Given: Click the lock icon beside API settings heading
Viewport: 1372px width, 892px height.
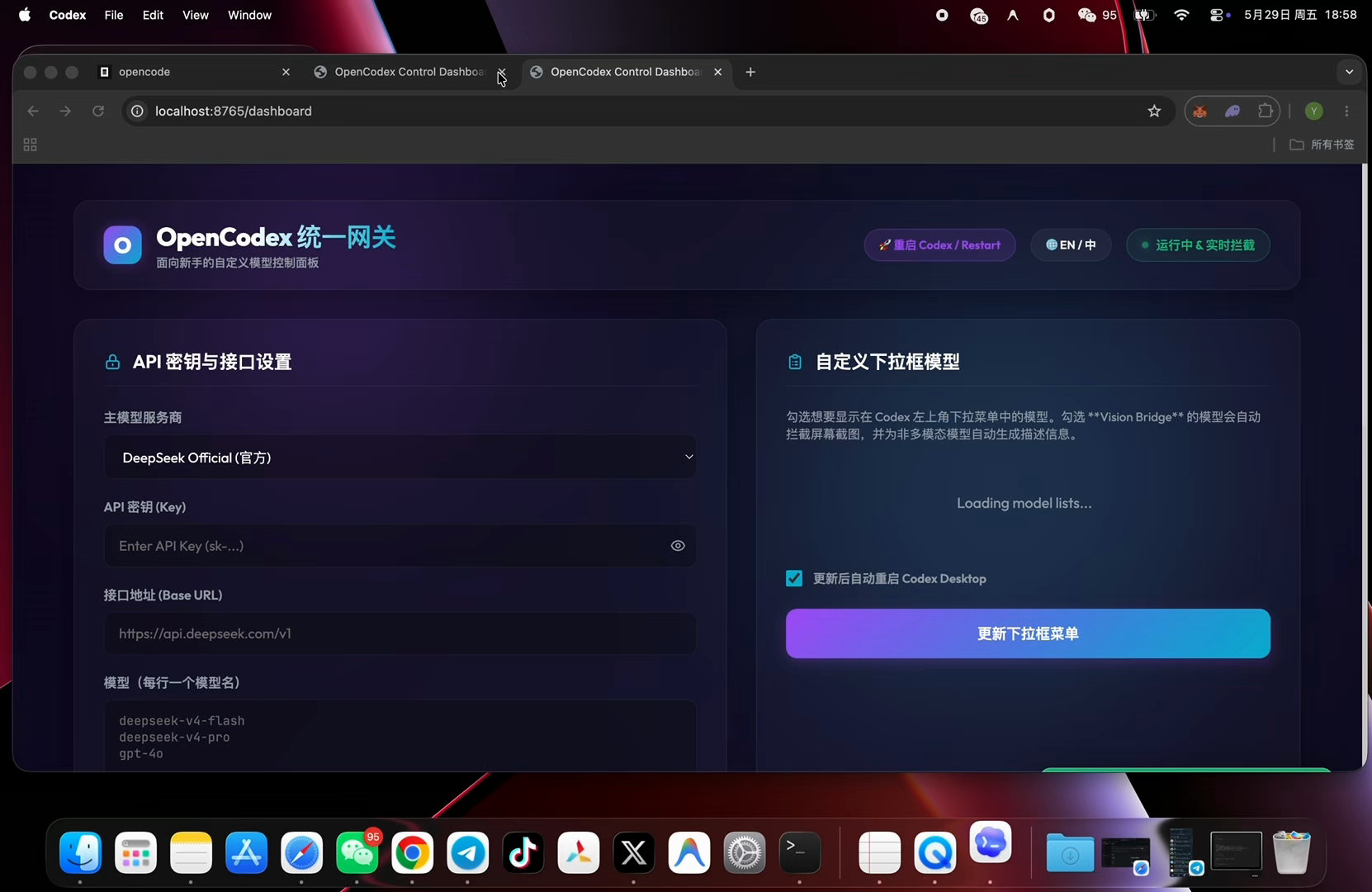Looking at the screenshot, I should 112,362.
